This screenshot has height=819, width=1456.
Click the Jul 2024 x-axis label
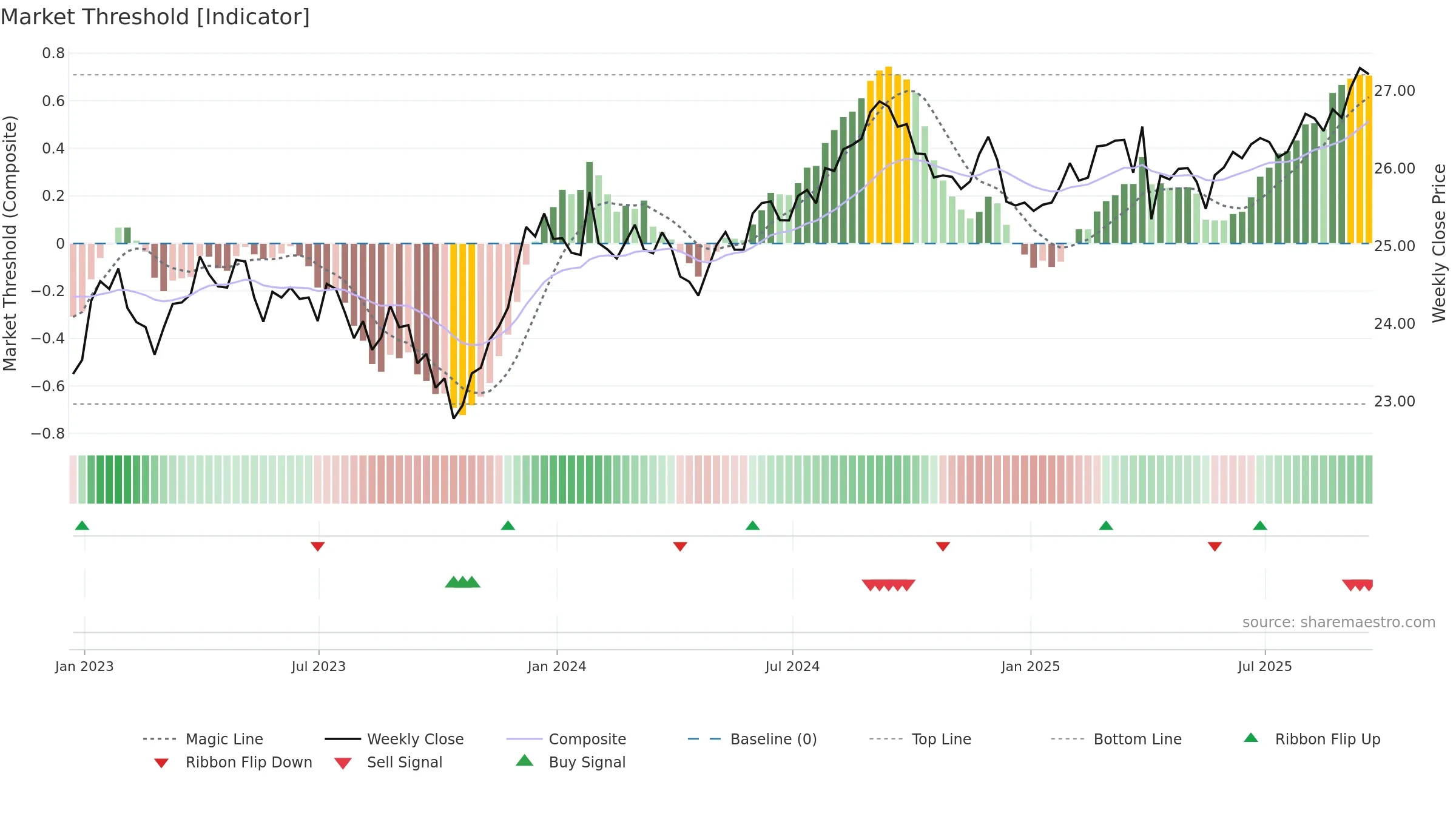792,666
